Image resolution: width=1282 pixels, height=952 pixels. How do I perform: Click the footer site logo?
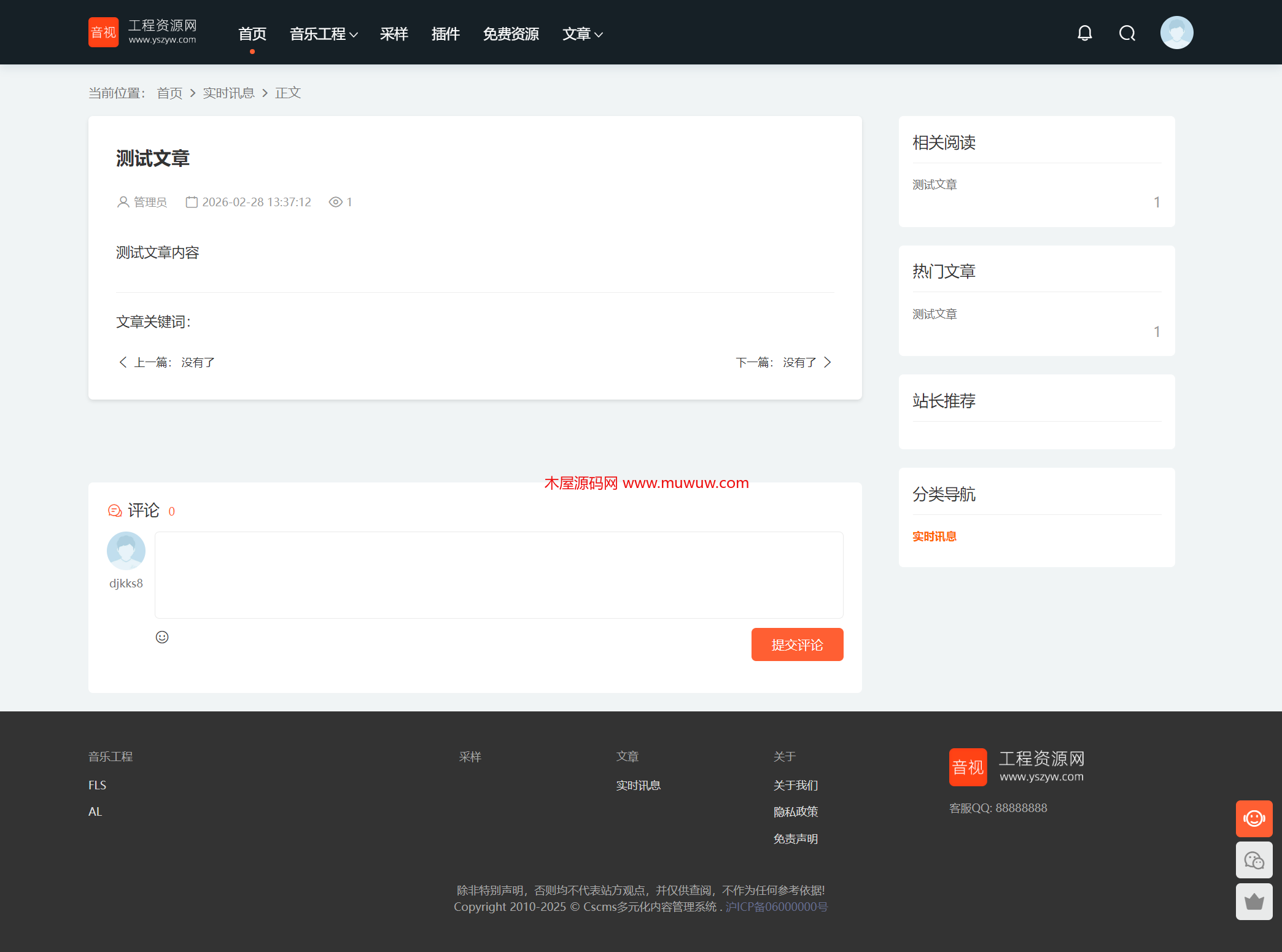[x=1017, y=767]
